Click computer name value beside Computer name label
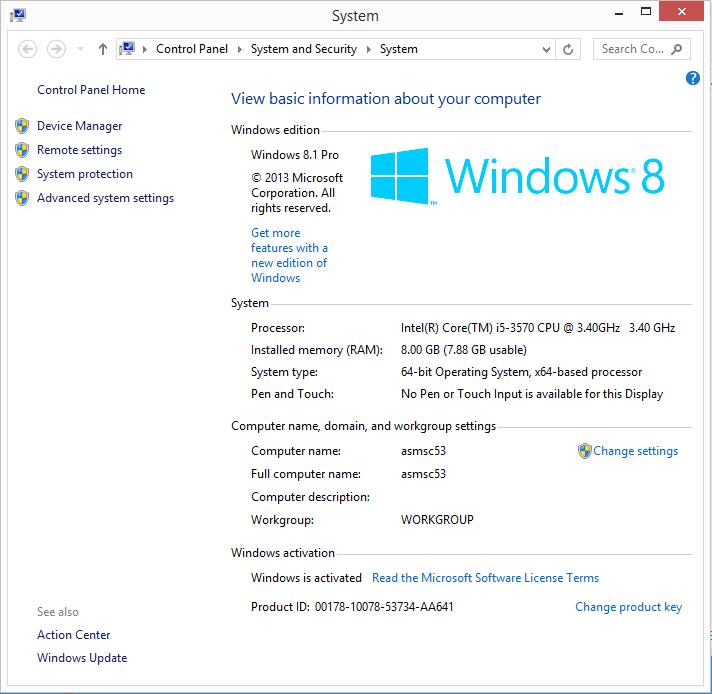The width and height of the screenshot is (712, 694). [423, 451]
